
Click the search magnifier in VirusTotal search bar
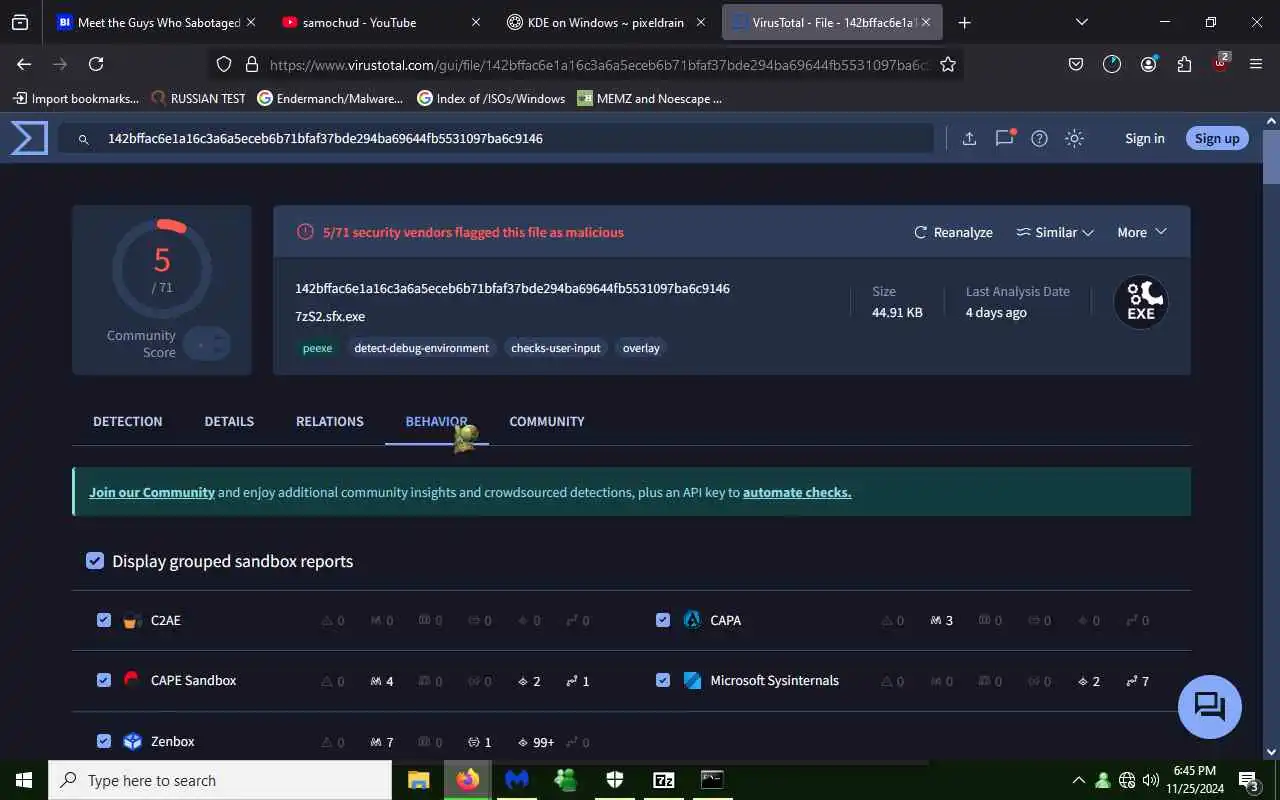coord(84,139)
